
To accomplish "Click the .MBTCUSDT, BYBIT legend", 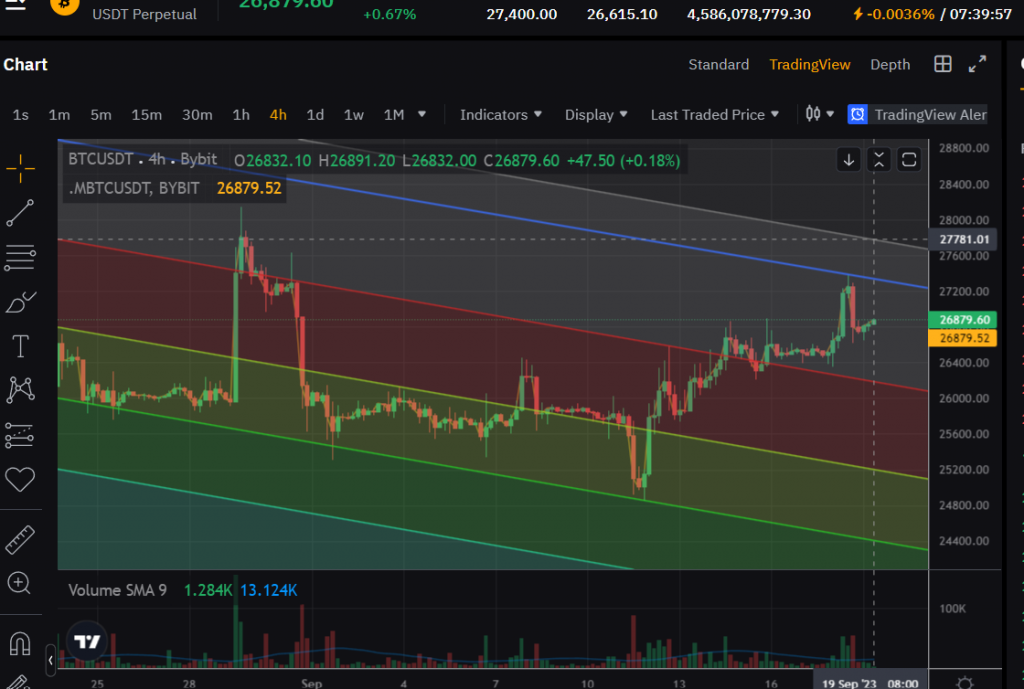I will [134, 188].
